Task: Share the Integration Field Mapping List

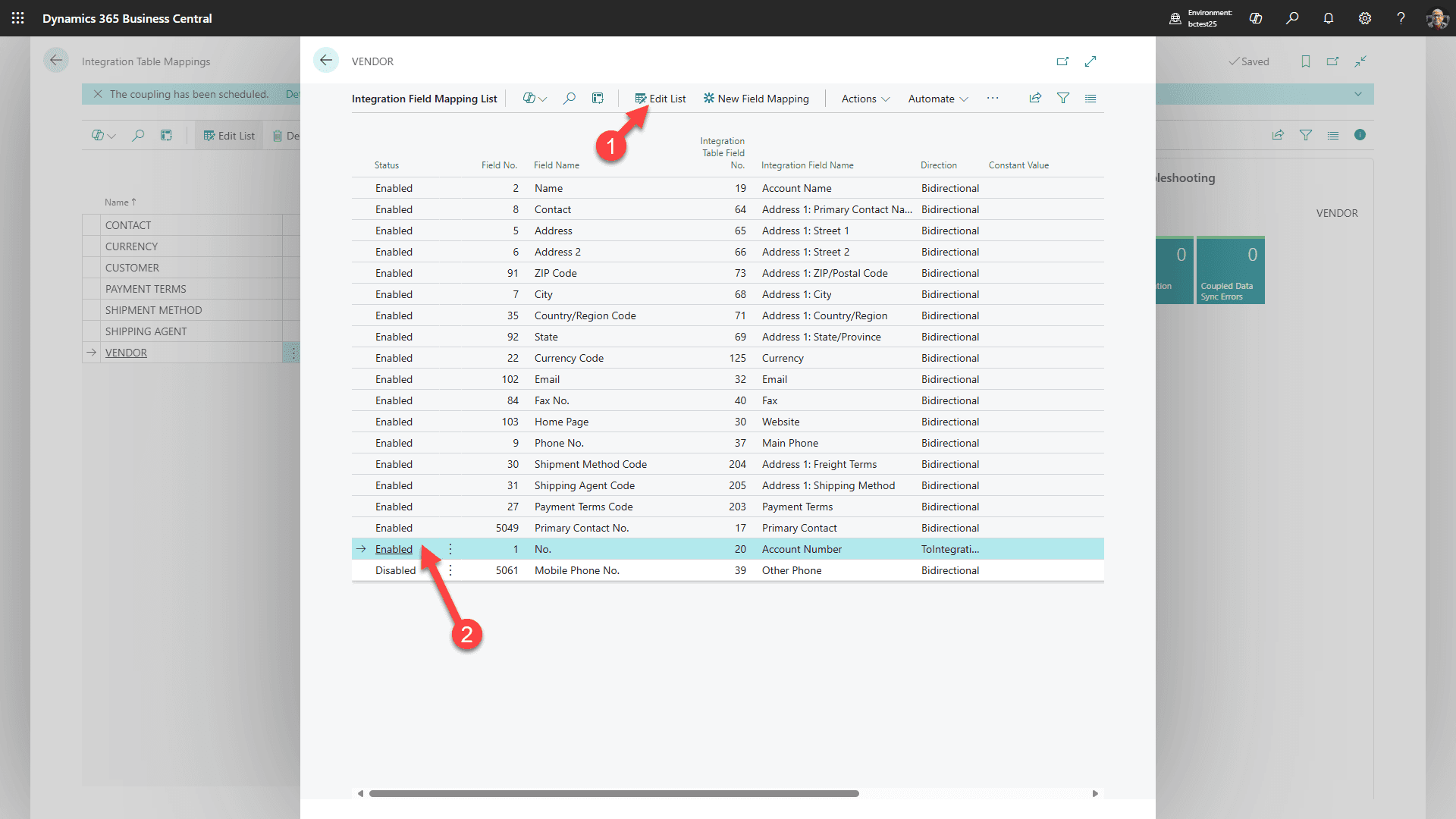Action: (1036, 98)
